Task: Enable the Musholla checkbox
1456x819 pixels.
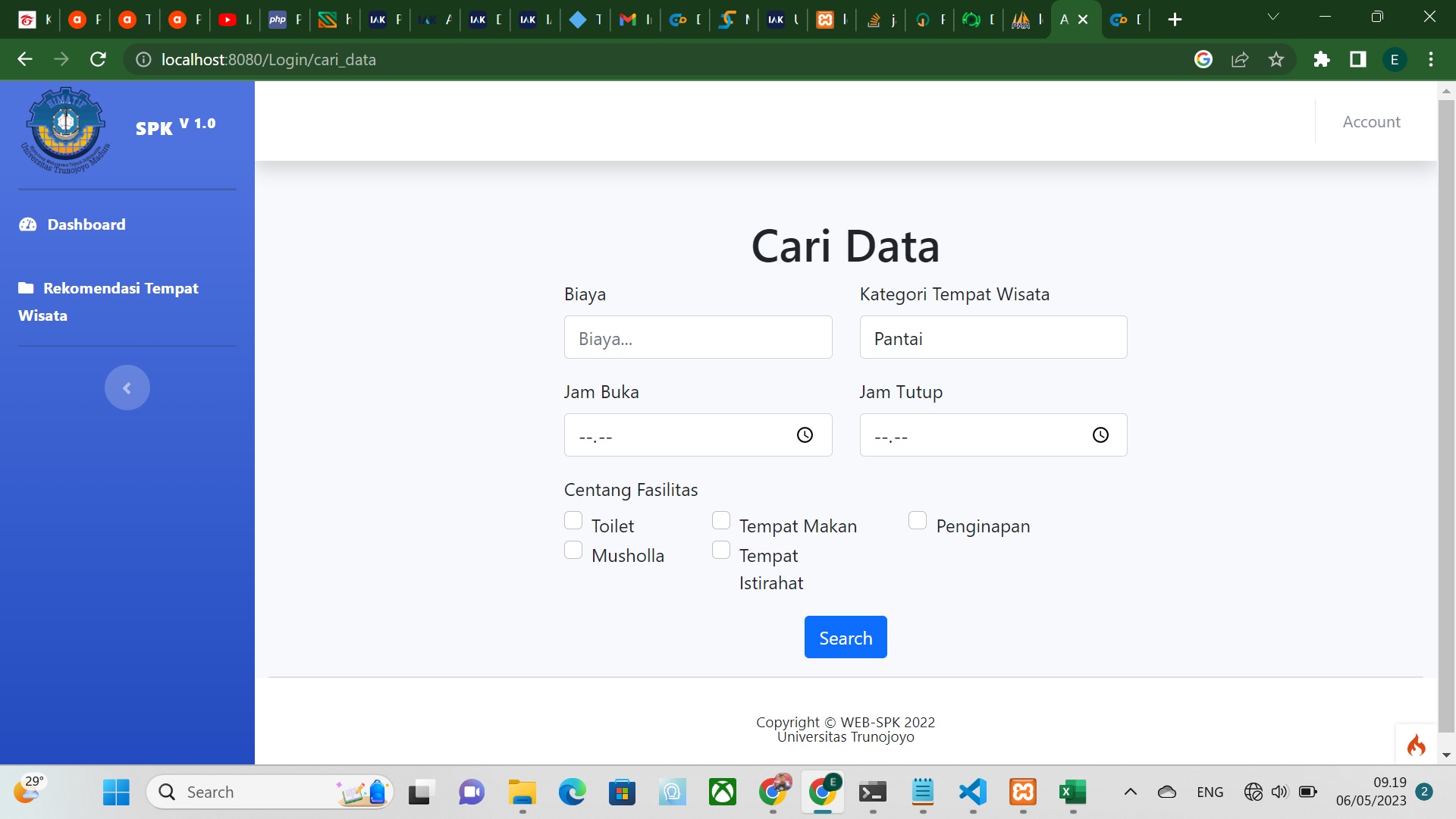Action: click(573, 550)
